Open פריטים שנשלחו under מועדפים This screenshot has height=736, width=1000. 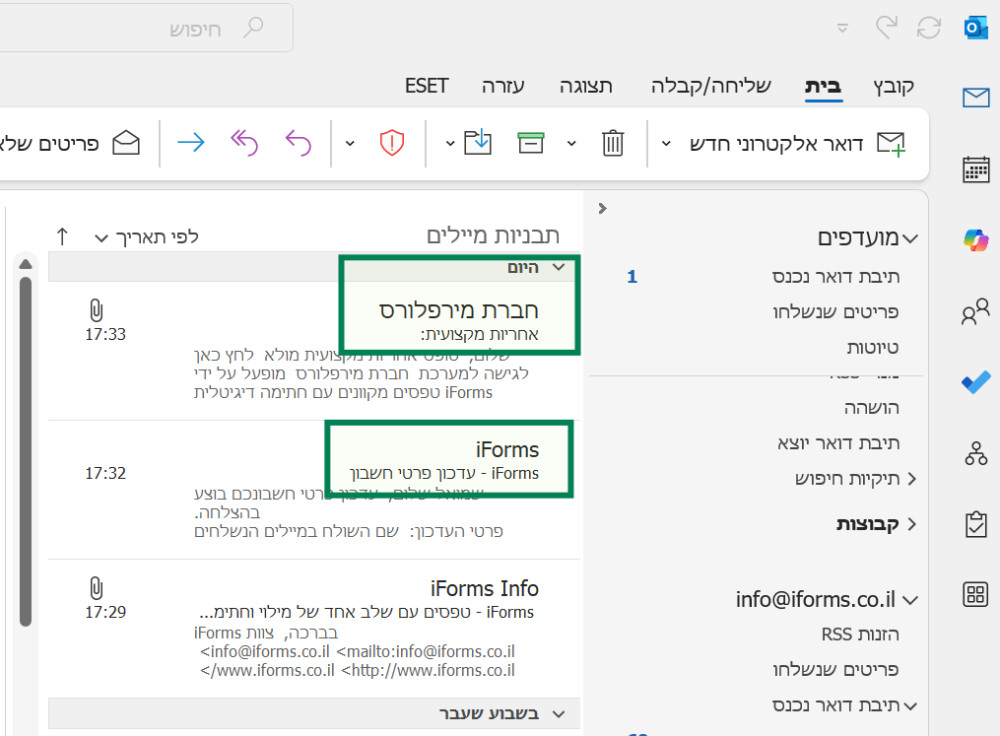click(x=835, y=312)
